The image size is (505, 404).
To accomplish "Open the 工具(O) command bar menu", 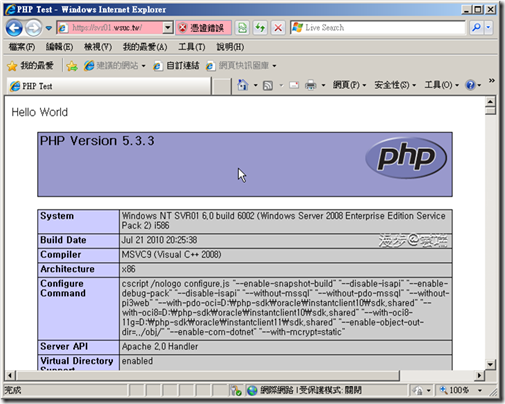I will (x=442, y=85).
